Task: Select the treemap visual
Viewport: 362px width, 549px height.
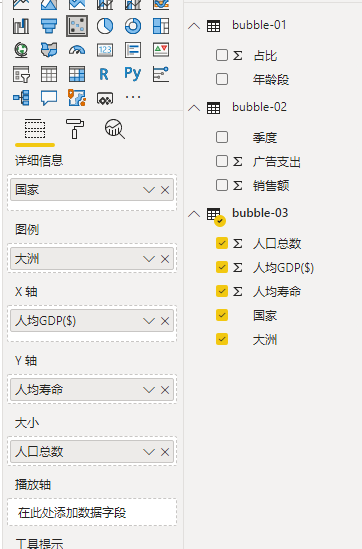Action: (161, 26)
